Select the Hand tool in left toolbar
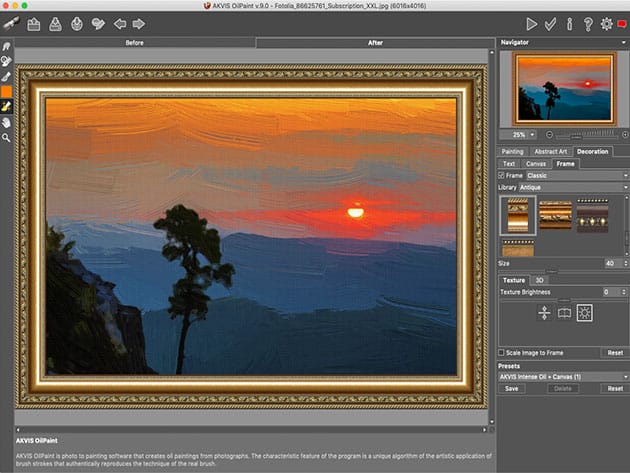 7,122
